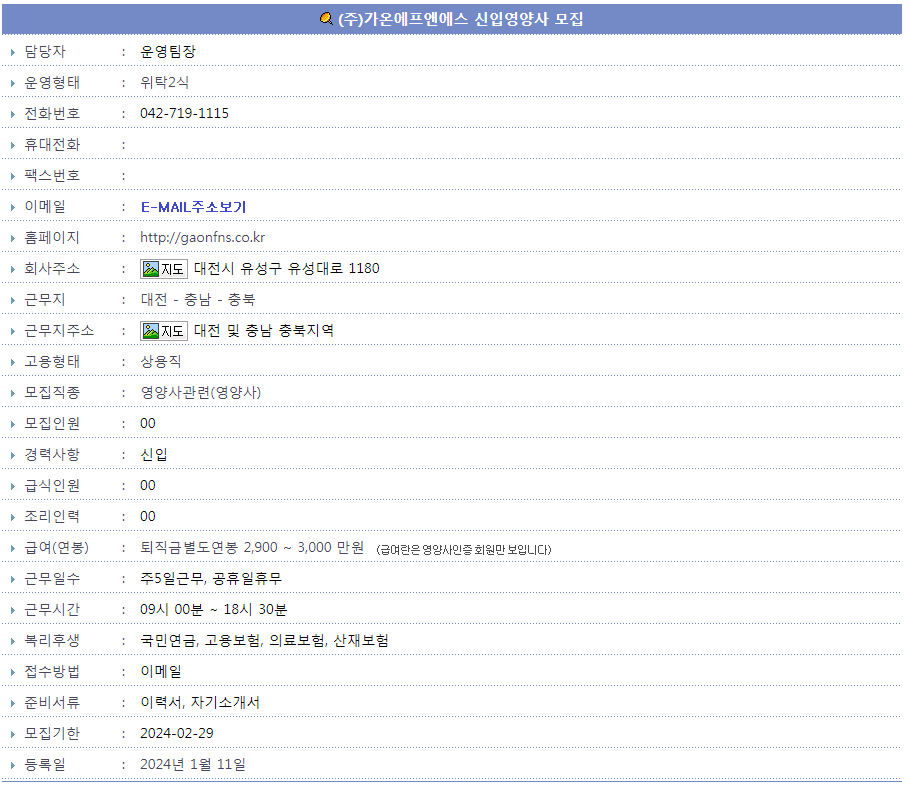
Task: Click the E-MAIL주소보기 link
Action: 193,207
